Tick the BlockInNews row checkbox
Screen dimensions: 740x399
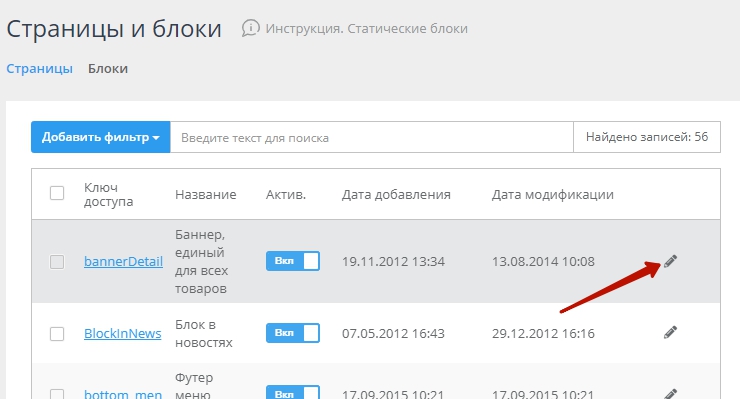tap(57, 333)
